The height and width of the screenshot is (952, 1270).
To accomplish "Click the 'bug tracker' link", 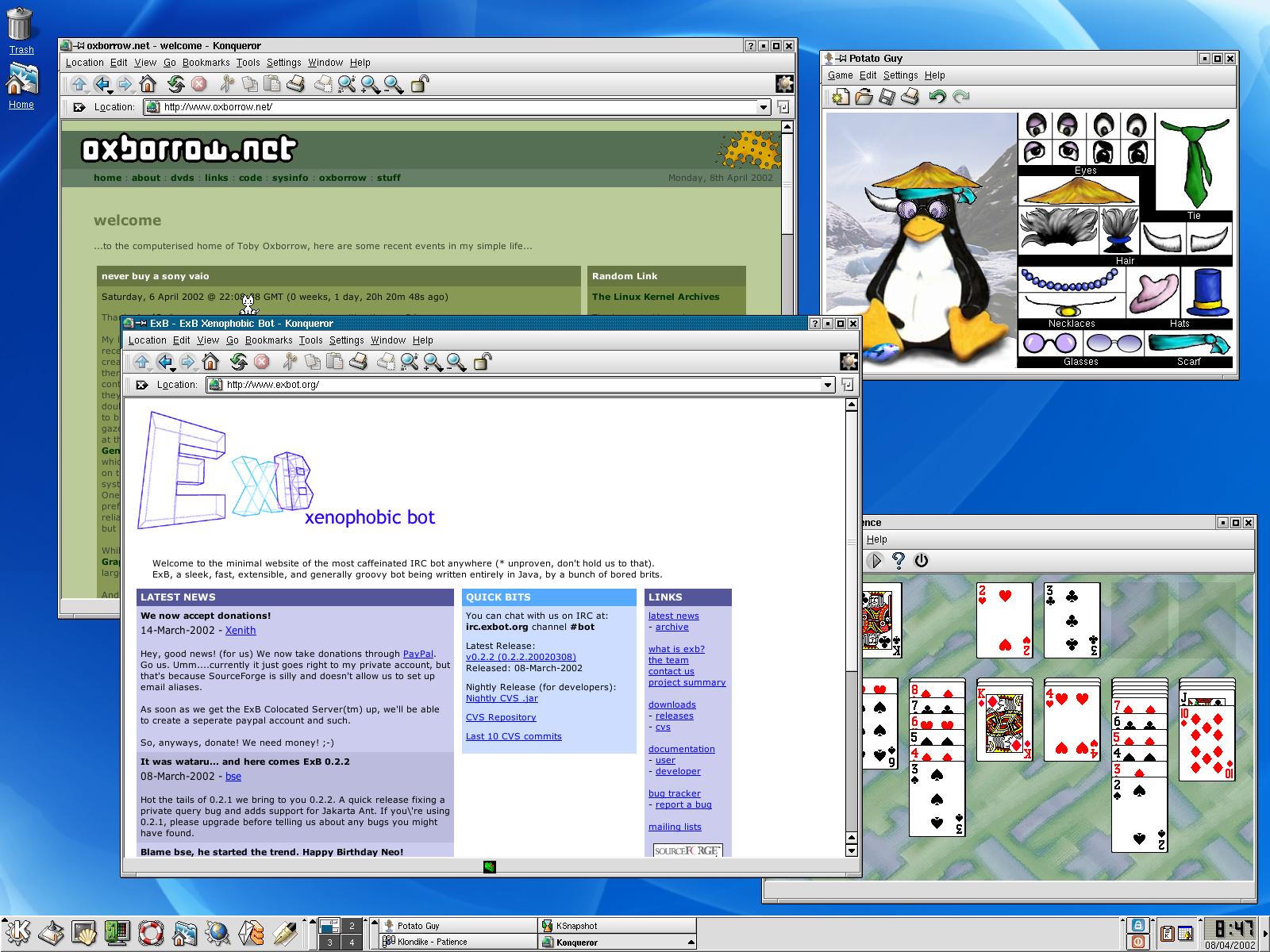I will click(x=675, y=793).
